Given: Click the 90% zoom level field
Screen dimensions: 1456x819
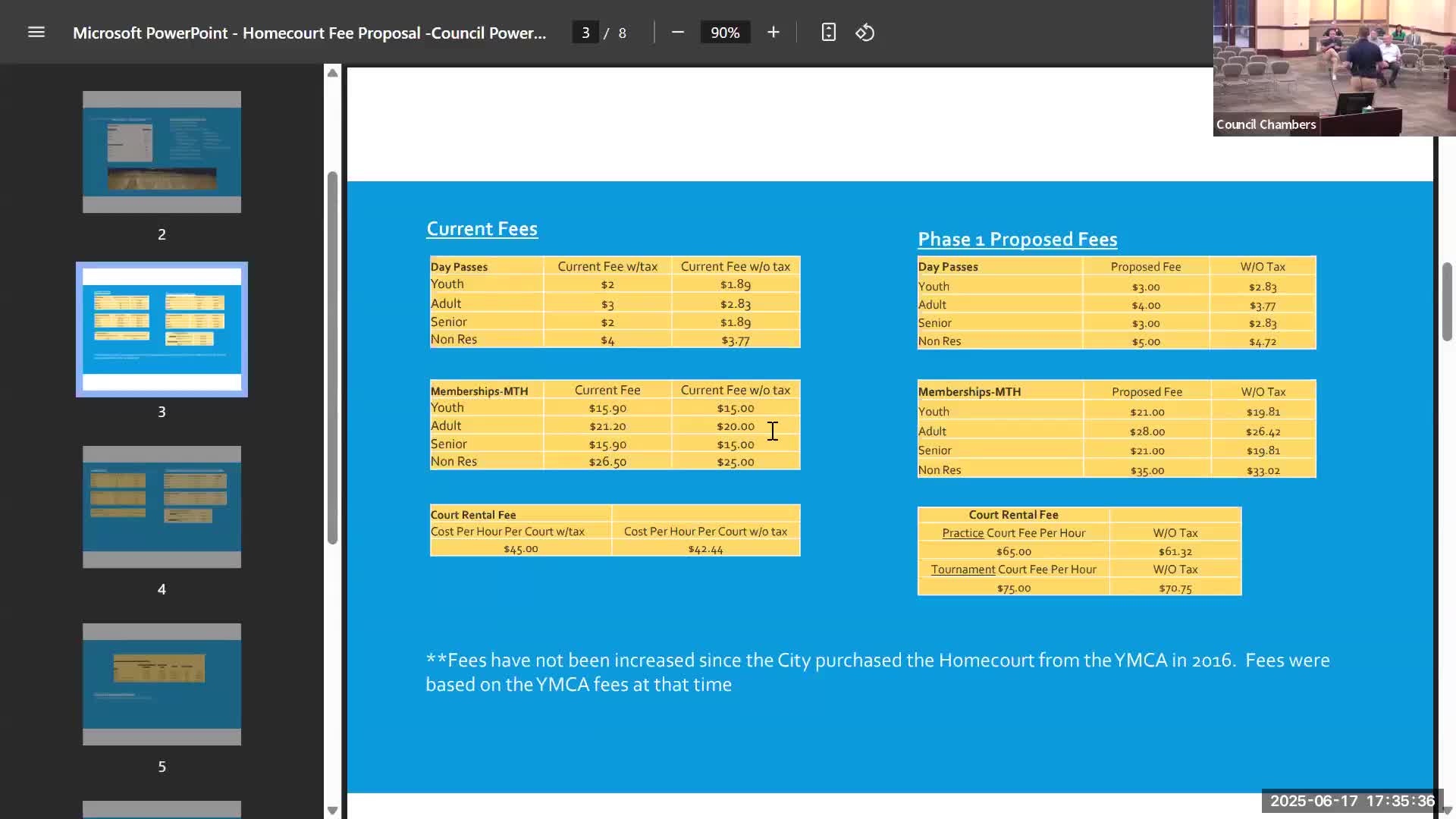Looking at the screenshot, I should click(x=725, y=33).
